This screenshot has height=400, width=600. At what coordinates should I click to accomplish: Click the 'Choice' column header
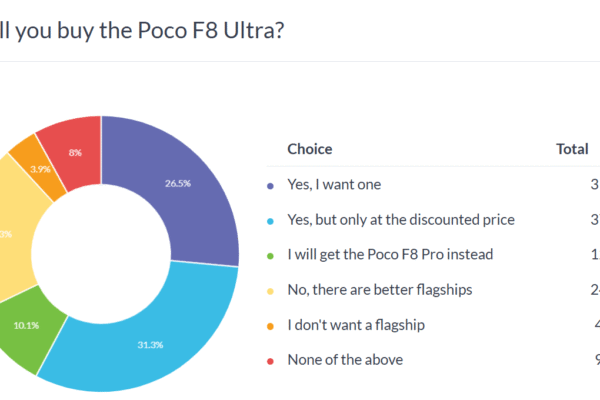click(310, 150)
